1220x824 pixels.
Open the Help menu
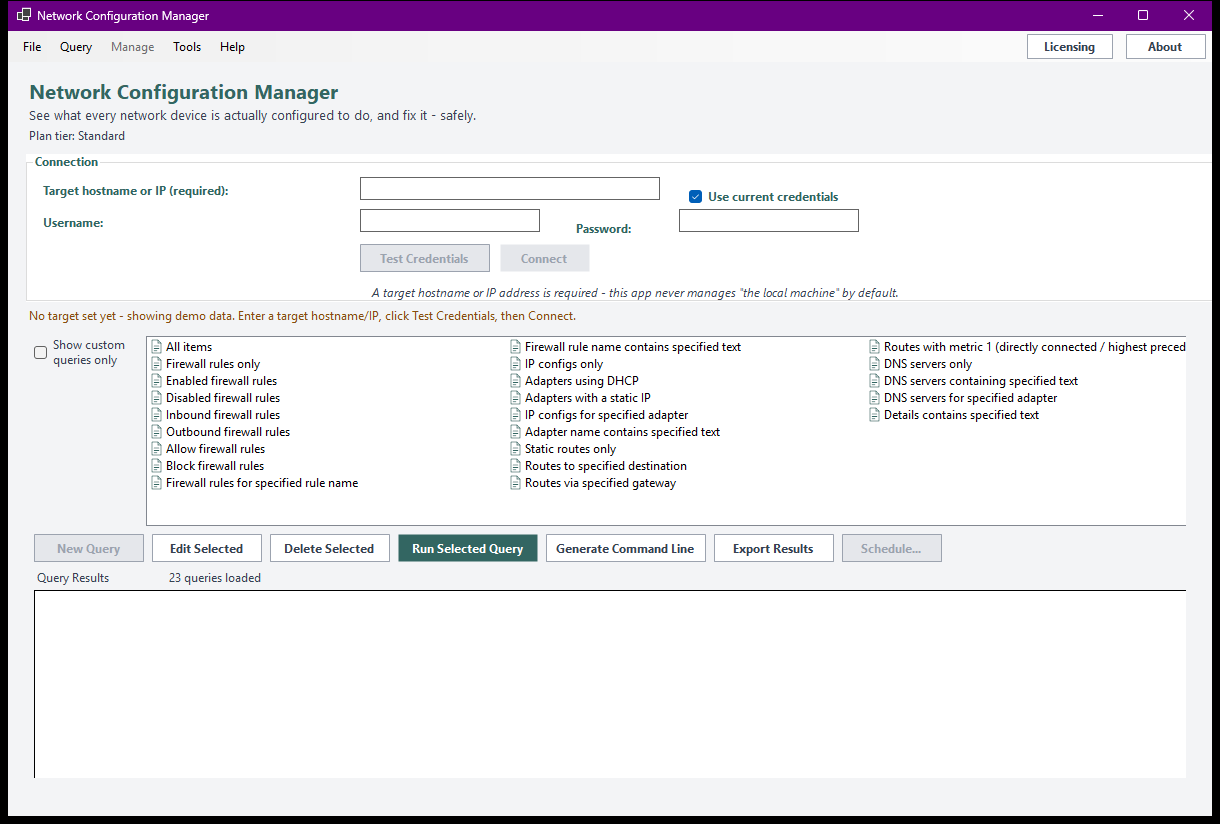[232, 47]
